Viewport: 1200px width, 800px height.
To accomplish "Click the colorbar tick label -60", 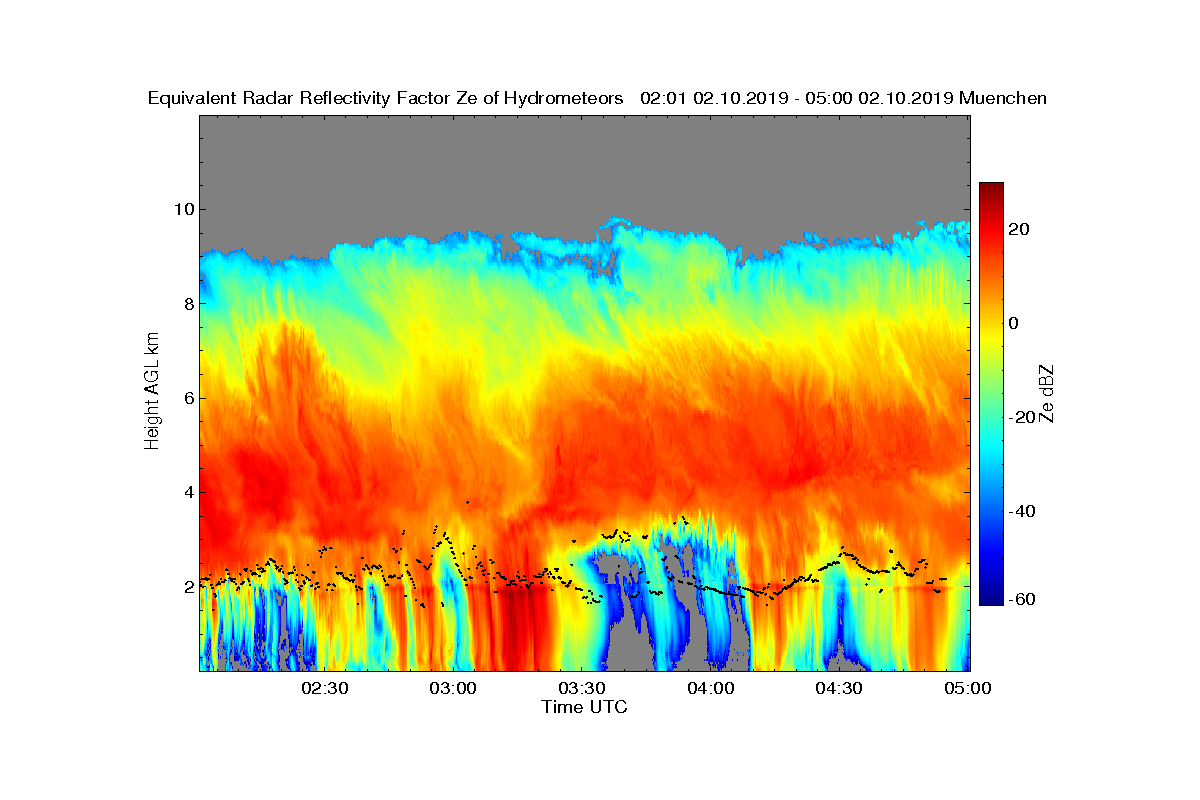I will [1022, 599].
